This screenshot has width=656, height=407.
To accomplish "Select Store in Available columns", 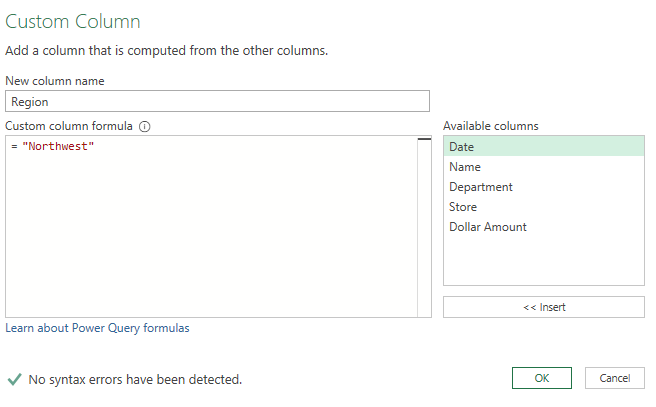I will [543, 207].
